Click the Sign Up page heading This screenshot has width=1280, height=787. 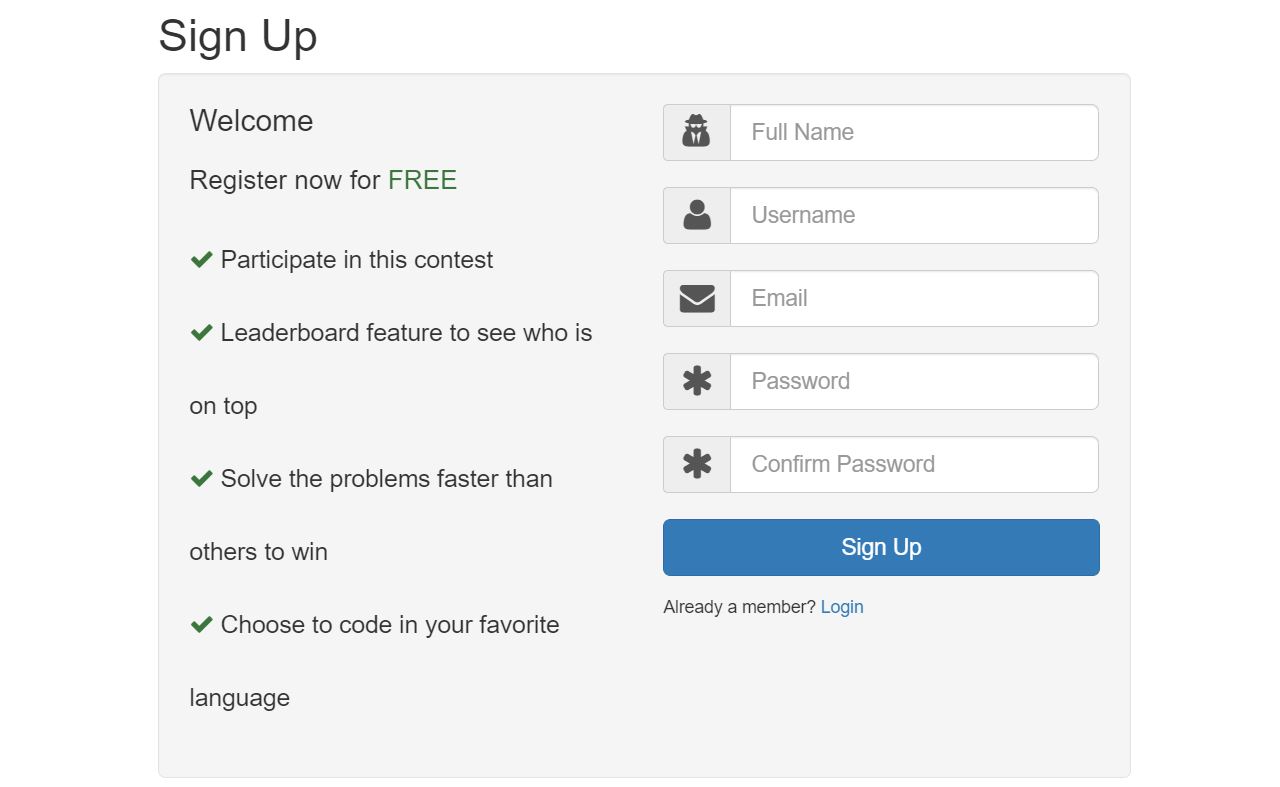[238, 36]
